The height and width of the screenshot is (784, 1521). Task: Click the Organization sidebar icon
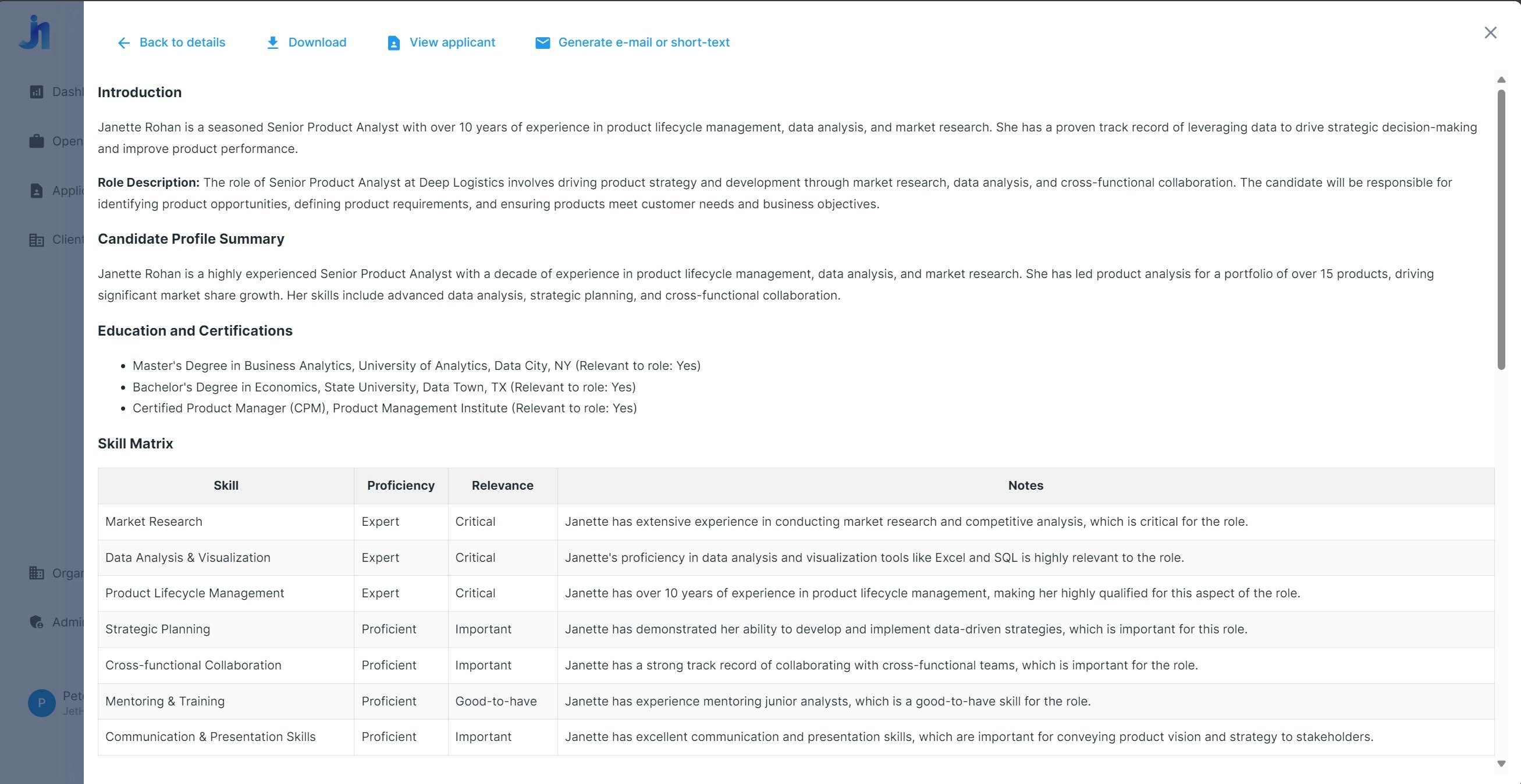(x=37, y=573)
